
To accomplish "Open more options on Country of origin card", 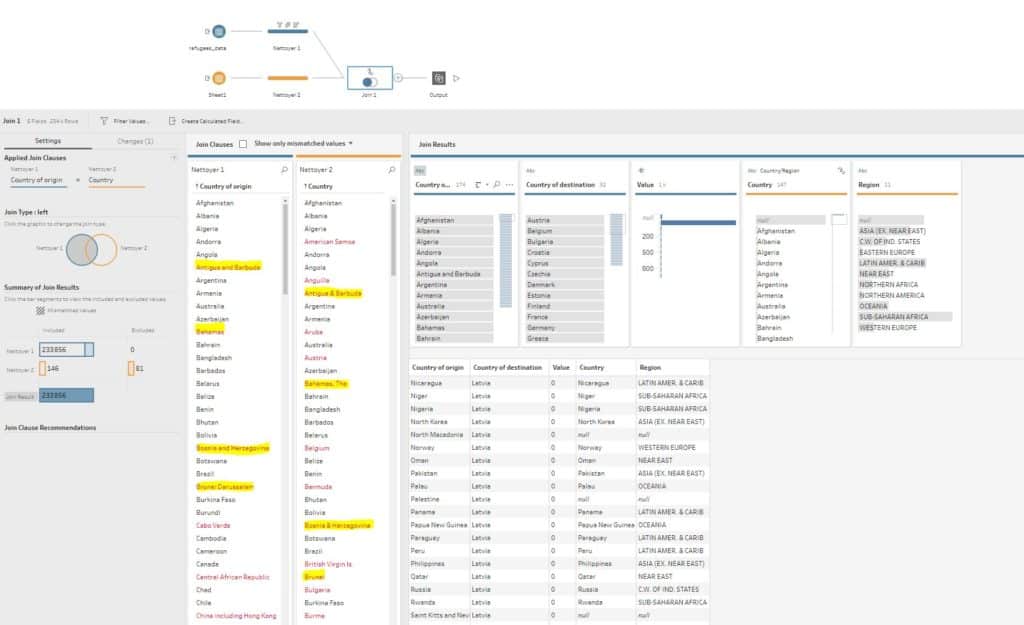I will pyautogui.click(x=509, y=185).
